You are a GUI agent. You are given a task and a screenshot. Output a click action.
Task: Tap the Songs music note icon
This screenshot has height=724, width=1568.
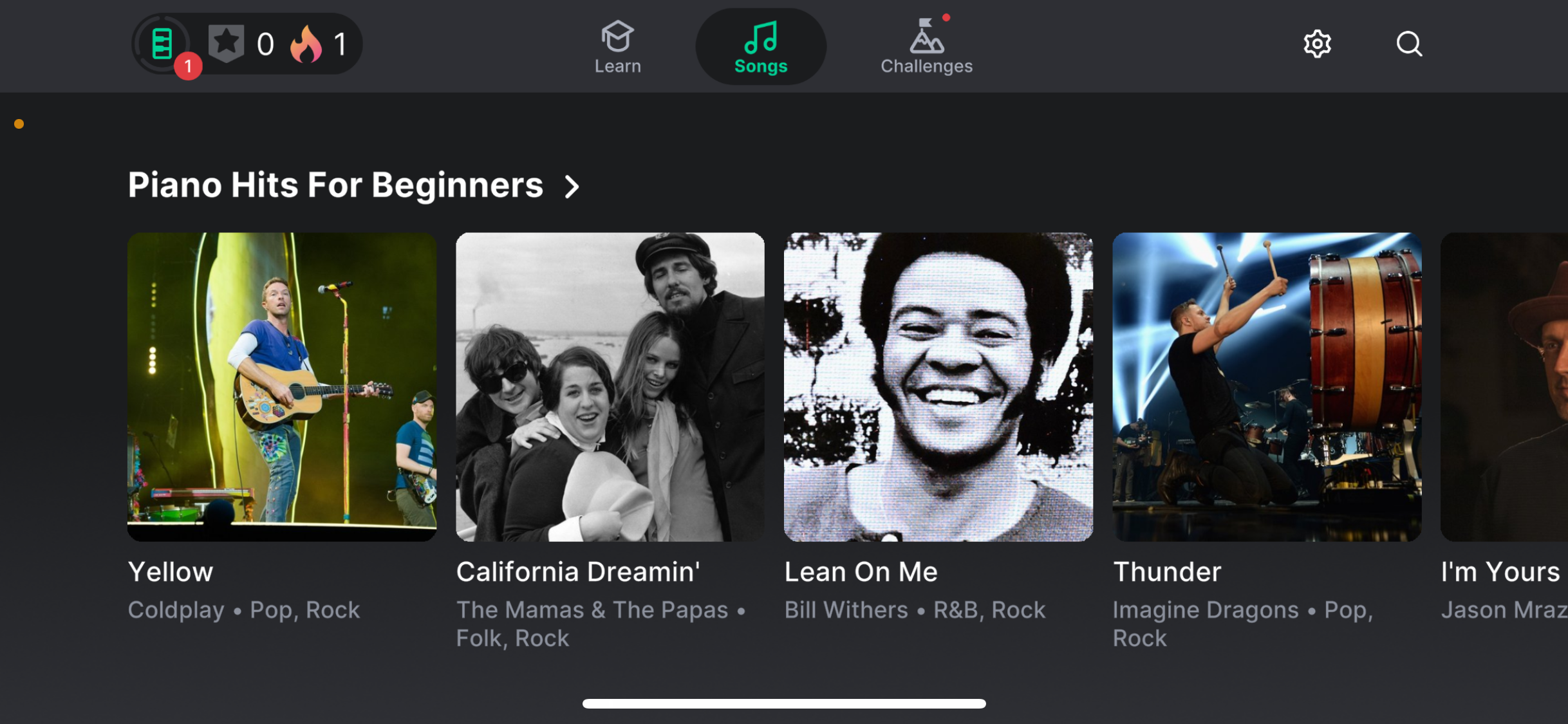click(761, 37)
